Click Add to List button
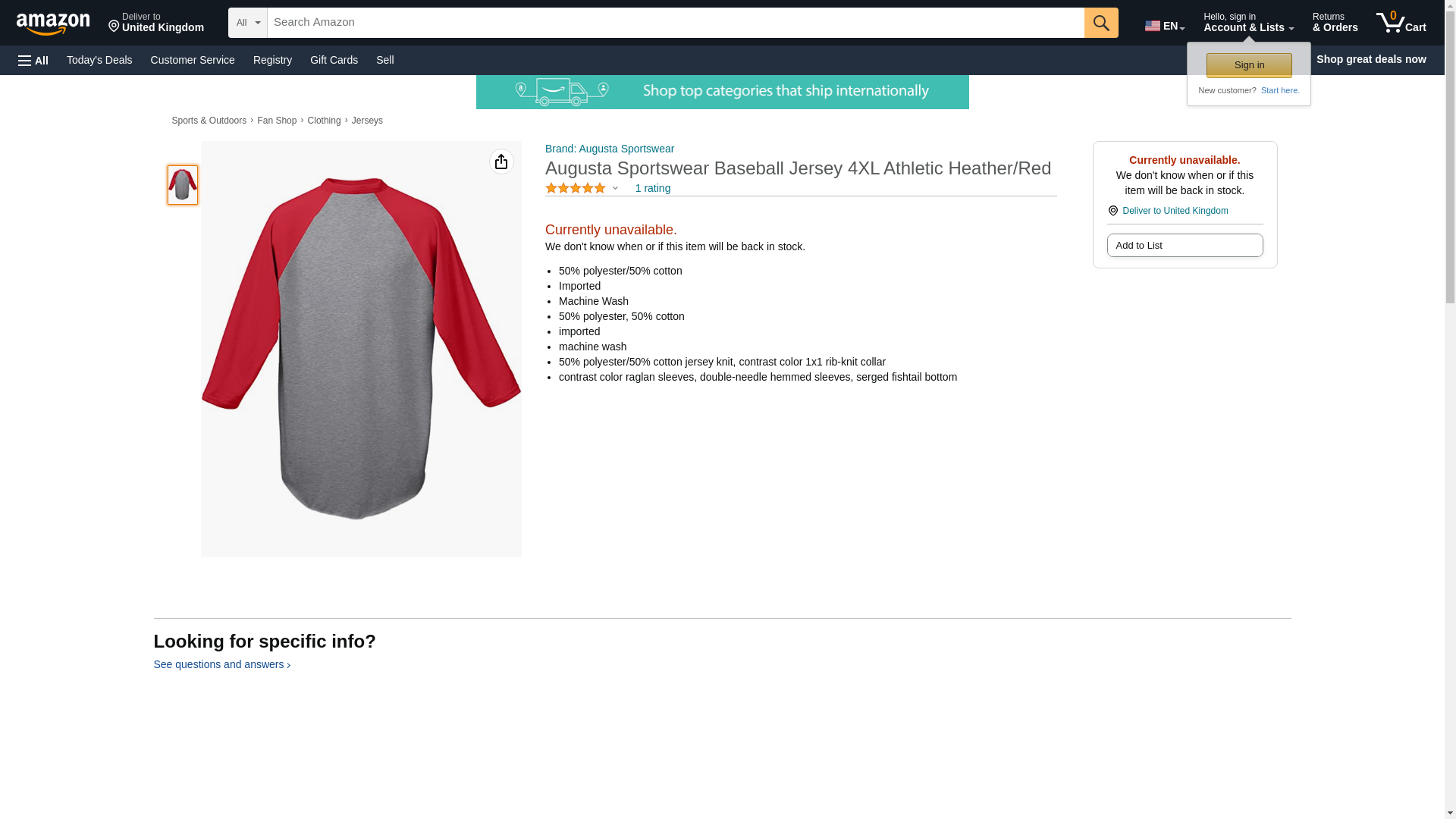This screenshot has width=1456, height=819. pyautogui.click(x=1185, y=245)
